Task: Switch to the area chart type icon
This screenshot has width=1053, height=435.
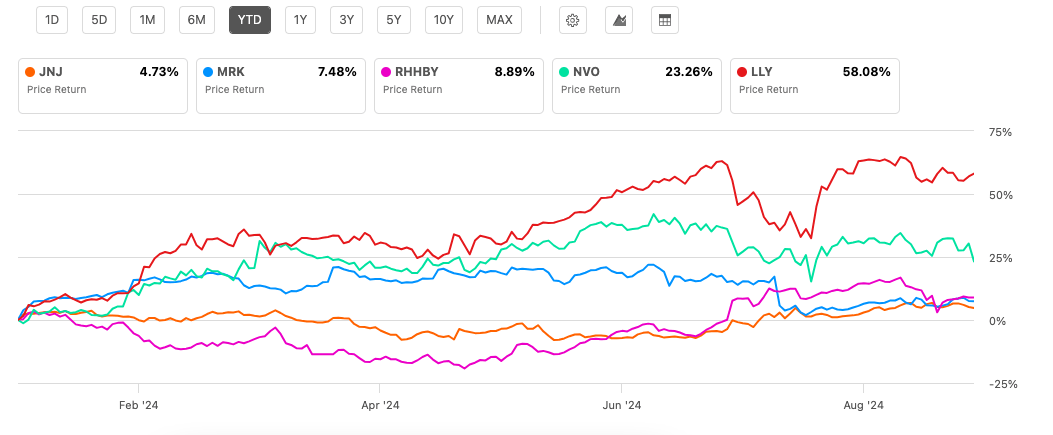Action: 618,20
